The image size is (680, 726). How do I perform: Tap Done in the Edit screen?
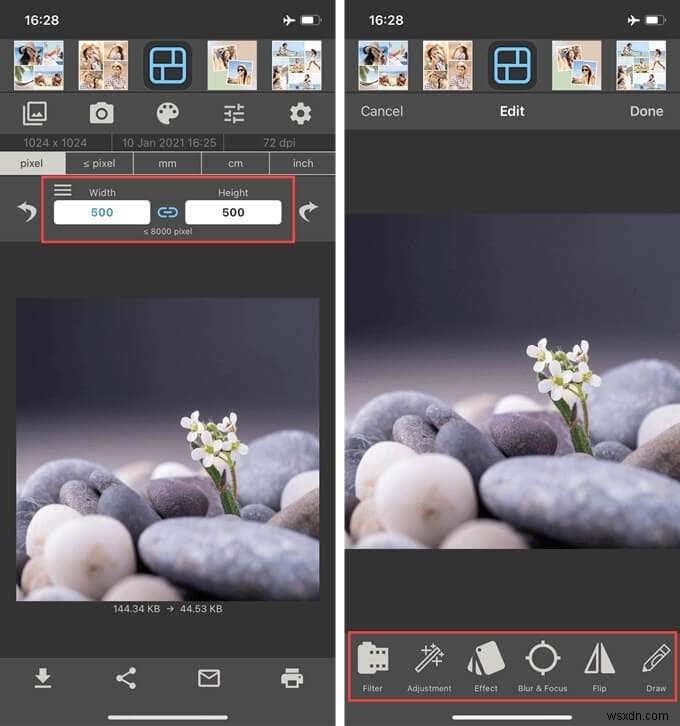click(646, 111)
